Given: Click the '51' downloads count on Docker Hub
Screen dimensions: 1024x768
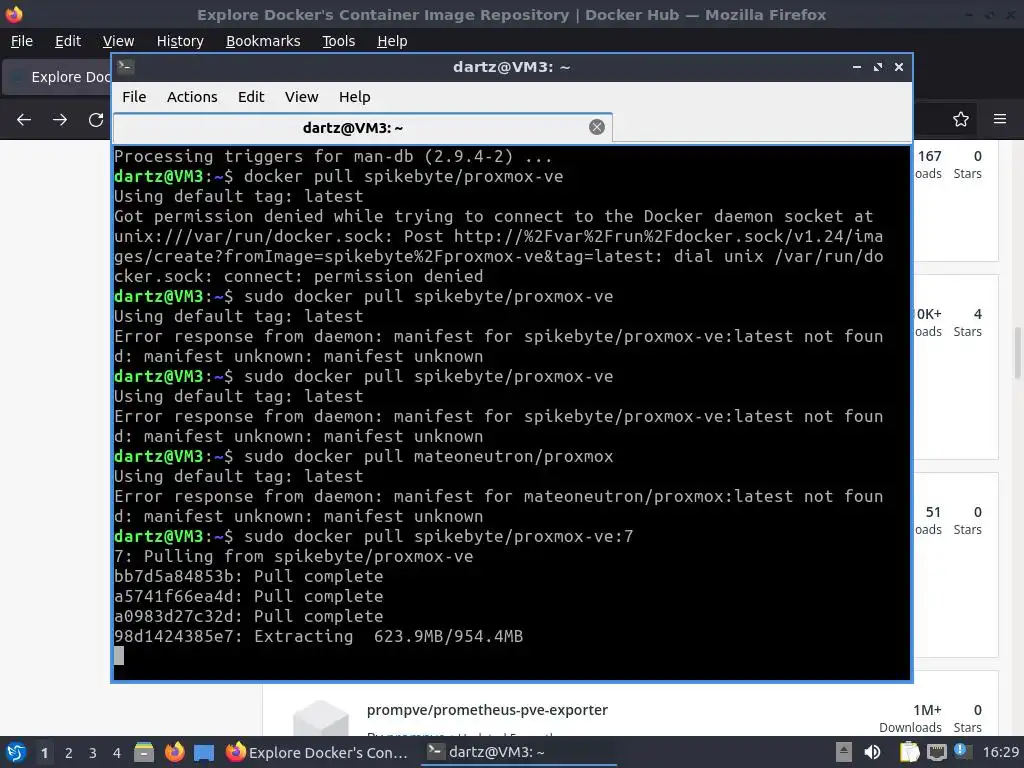Looking at the screenshot, I should (933, 512).
